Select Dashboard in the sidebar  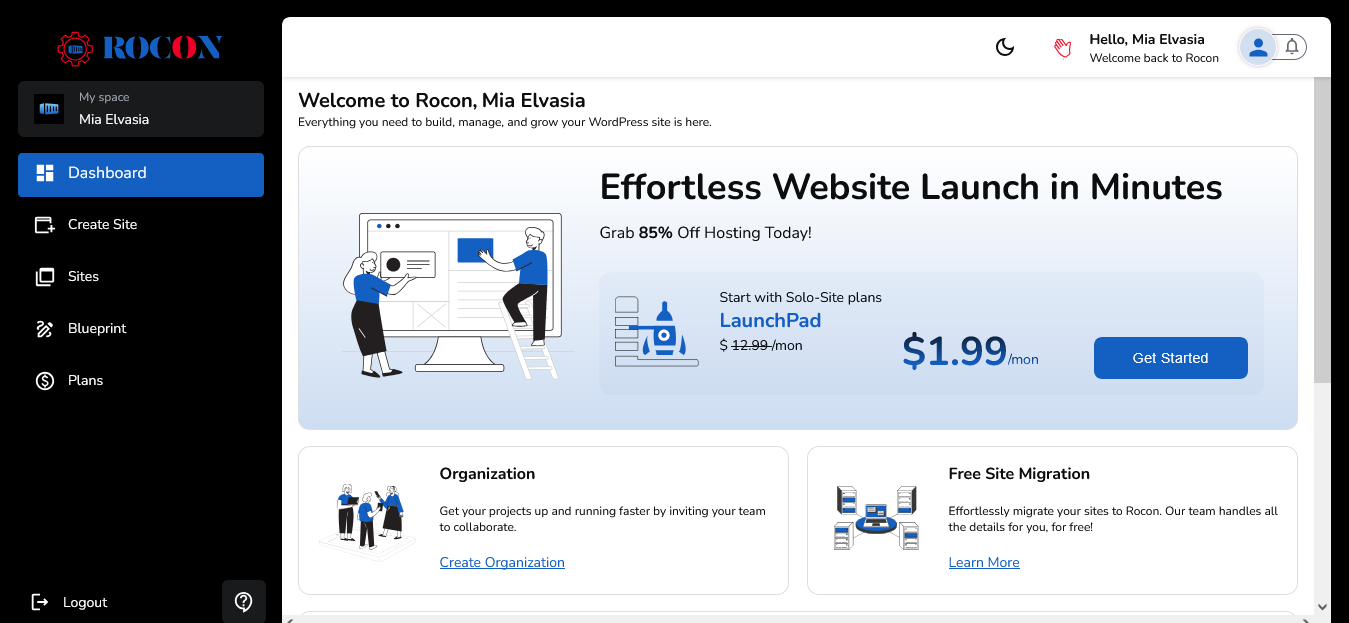(141, 175)
